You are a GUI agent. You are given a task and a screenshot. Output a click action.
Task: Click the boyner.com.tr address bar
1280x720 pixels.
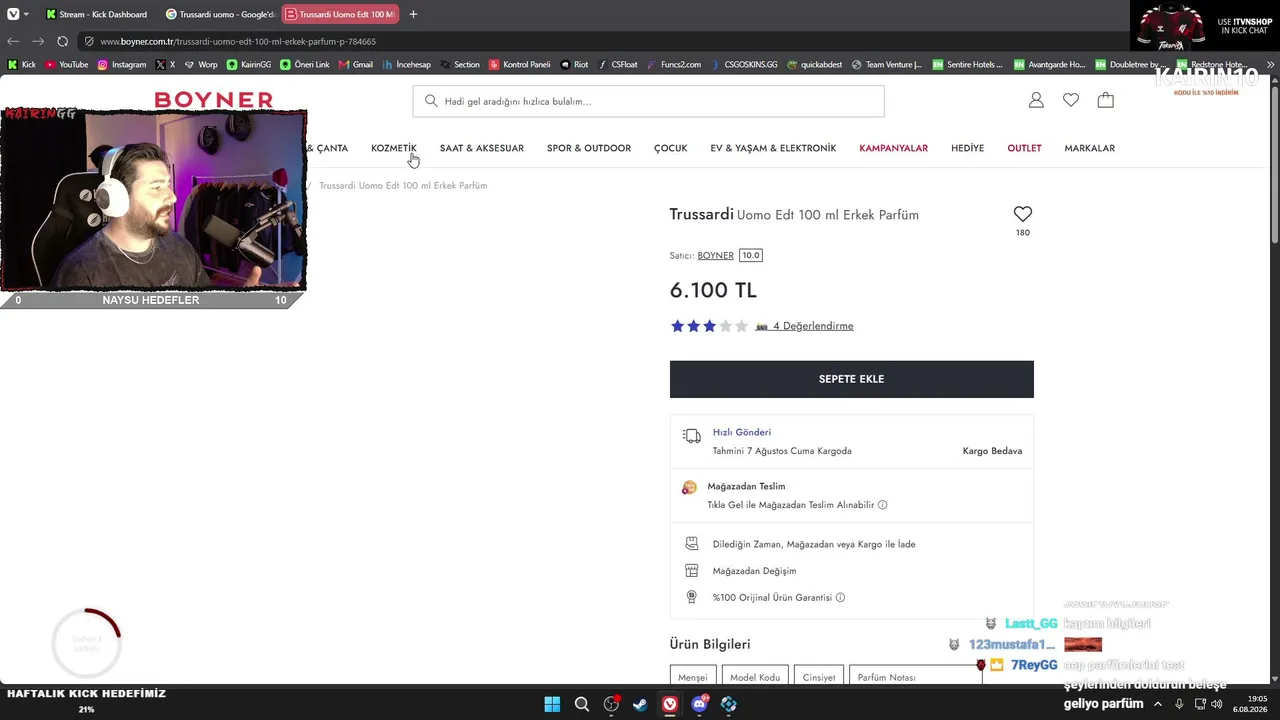click(x=600, y=41)
